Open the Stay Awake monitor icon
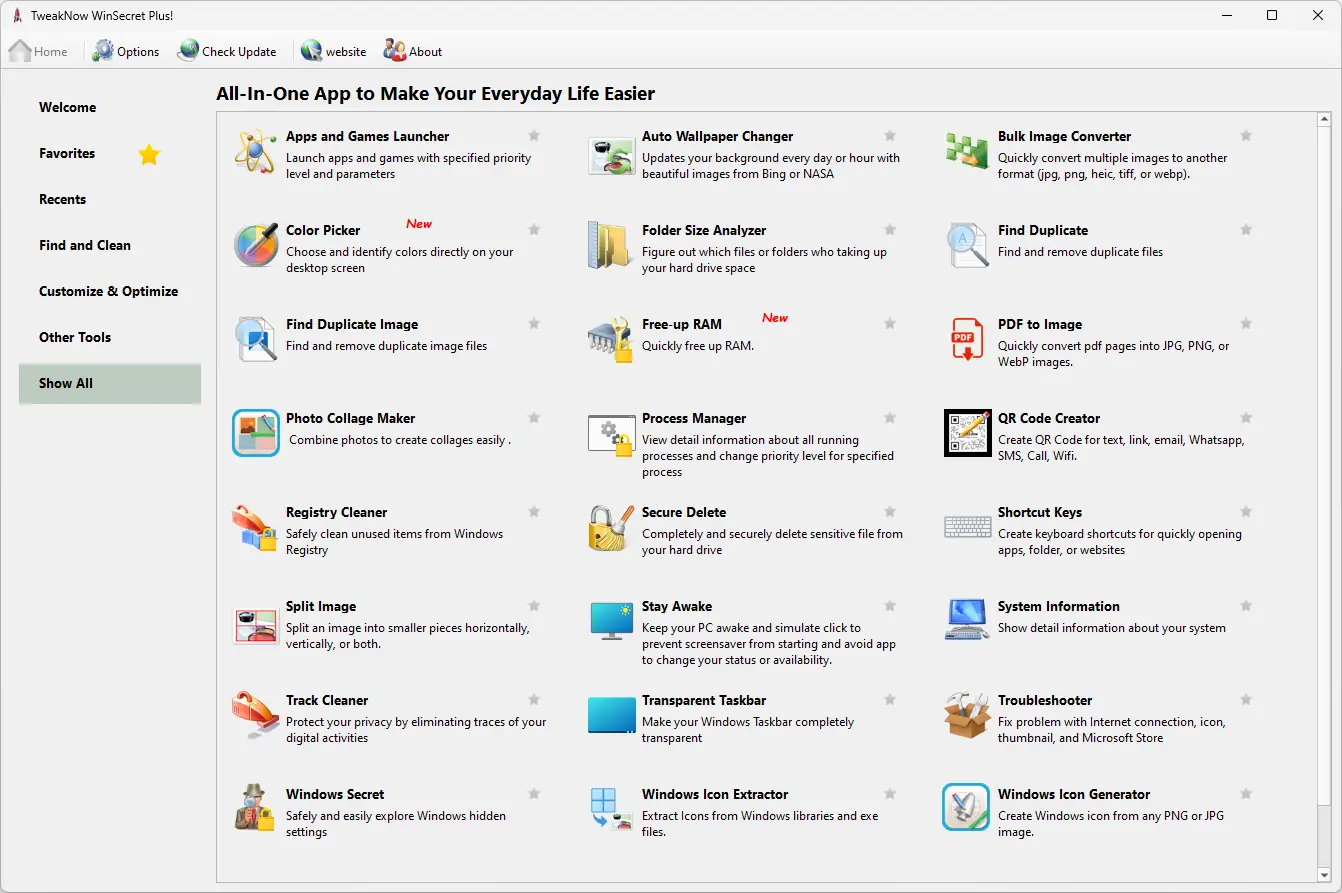The width and height of the screenshot is (1342, 893). point(611,622)
